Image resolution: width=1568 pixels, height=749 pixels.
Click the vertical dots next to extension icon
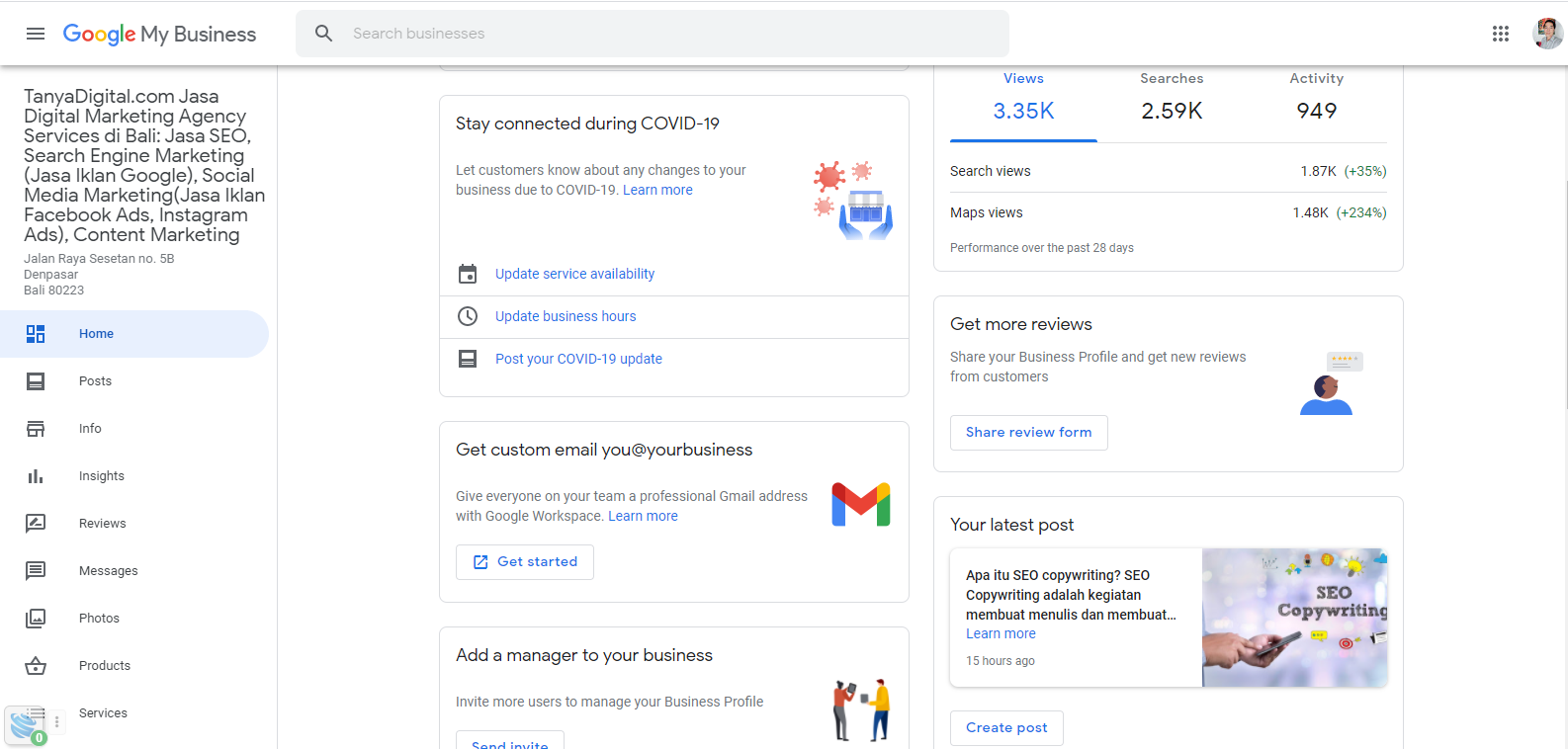coord(57,722)
